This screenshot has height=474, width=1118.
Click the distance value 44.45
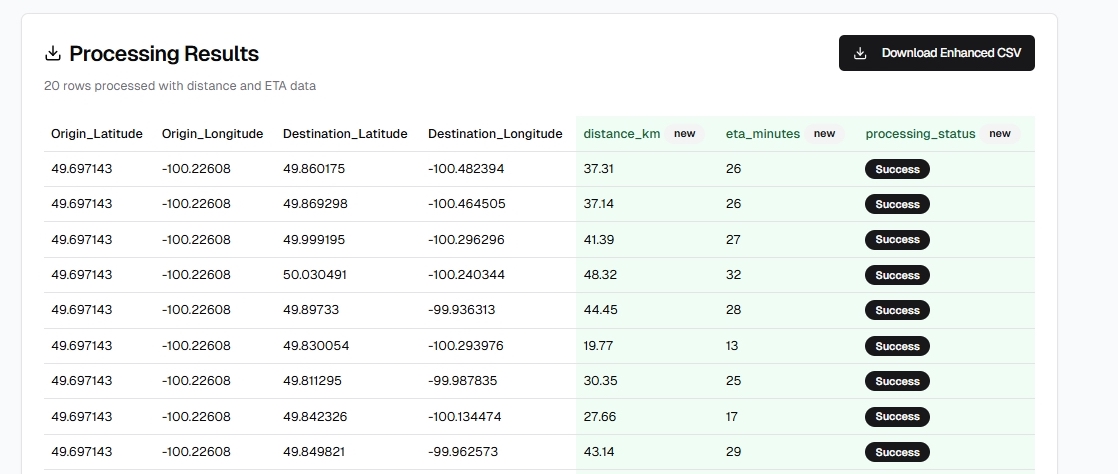tap(600, 310)
